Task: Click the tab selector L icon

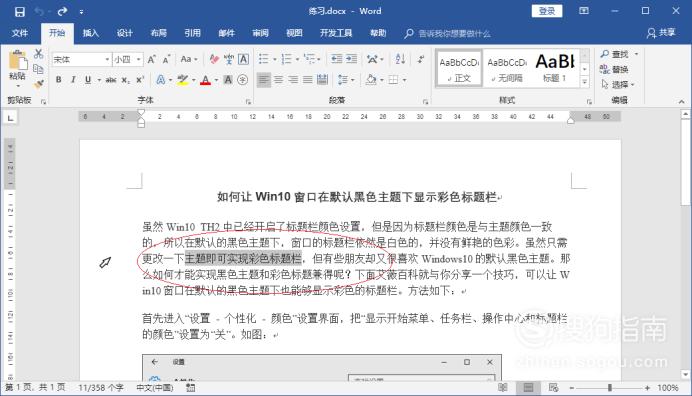Action: coord(10,117)
